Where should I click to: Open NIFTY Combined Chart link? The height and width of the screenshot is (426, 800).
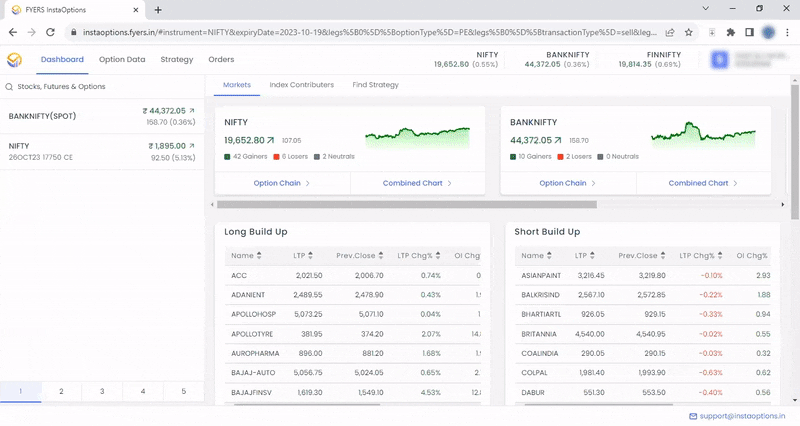click(417, 183)
